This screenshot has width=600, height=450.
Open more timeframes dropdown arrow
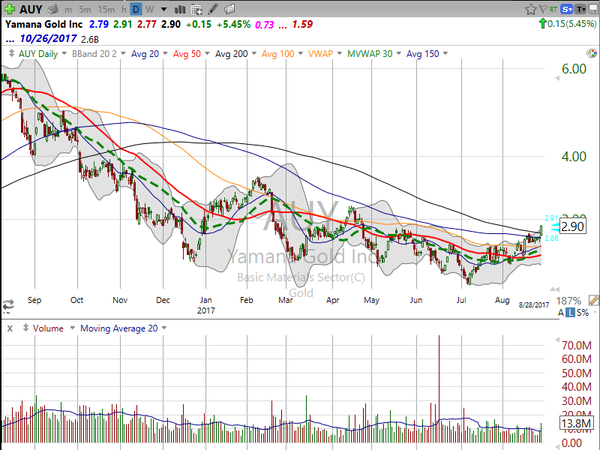[x=164, y=9]
